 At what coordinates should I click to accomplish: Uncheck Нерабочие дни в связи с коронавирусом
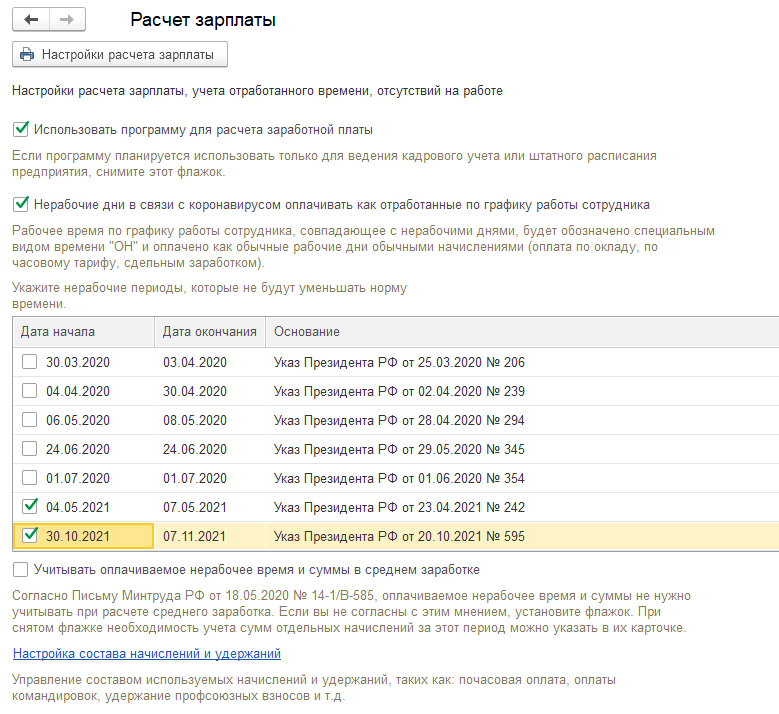21,204
